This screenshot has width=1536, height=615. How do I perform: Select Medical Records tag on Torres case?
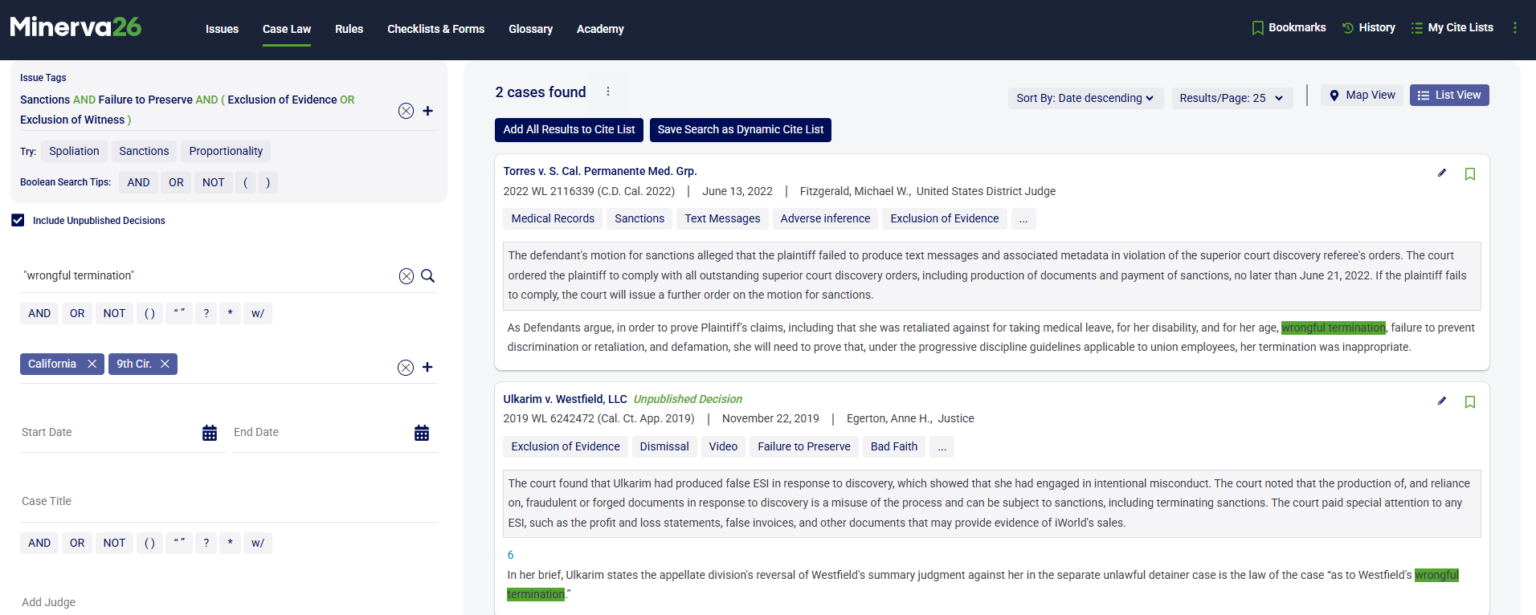click(553, 218)
